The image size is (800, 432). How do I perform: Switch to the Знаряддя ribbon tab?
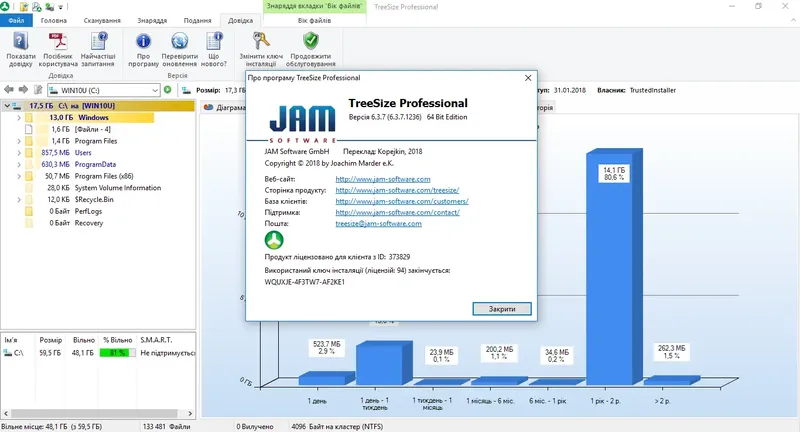pyautogui.click(x=152, y=20)
